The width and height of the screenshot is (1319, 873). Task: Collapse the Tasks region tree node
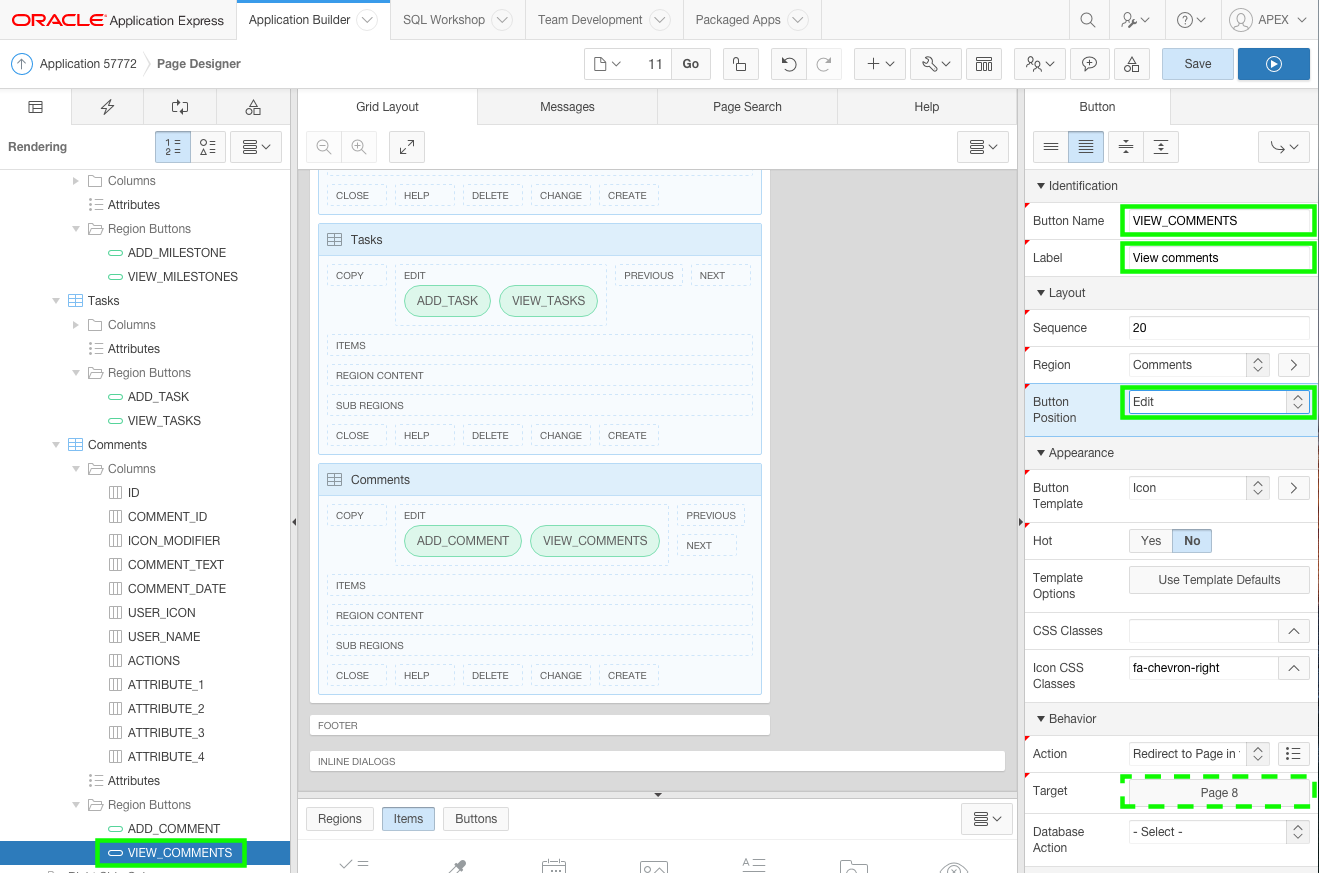coord(56,301)
